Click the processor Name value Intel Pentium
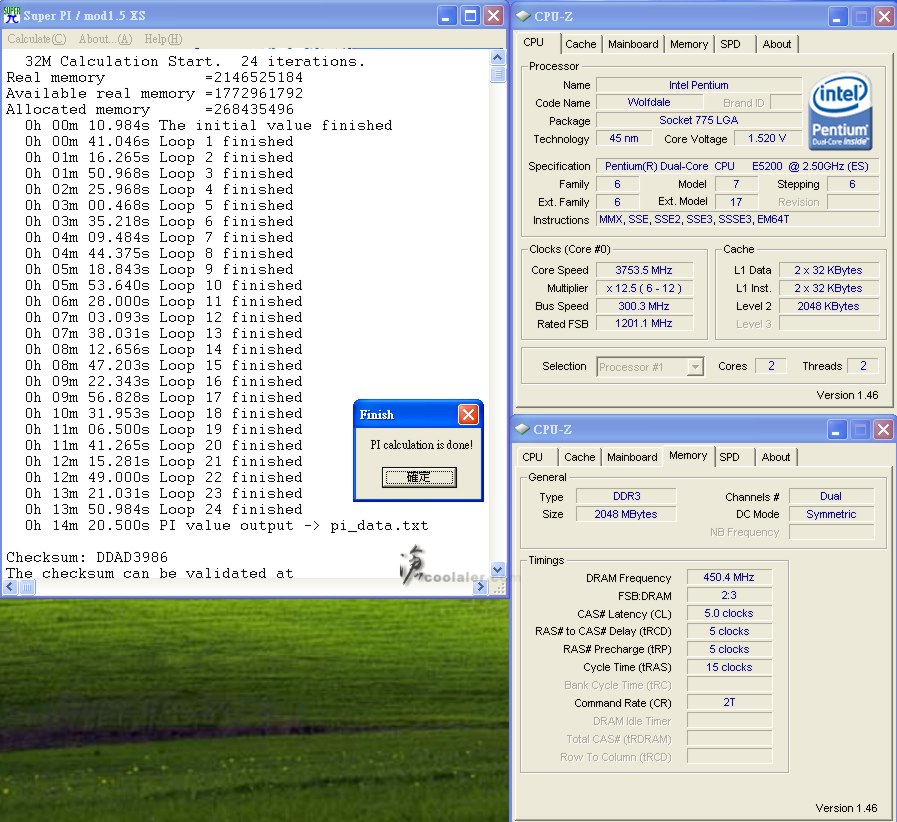This screenshot has width=897, height=822. (698, 85)
